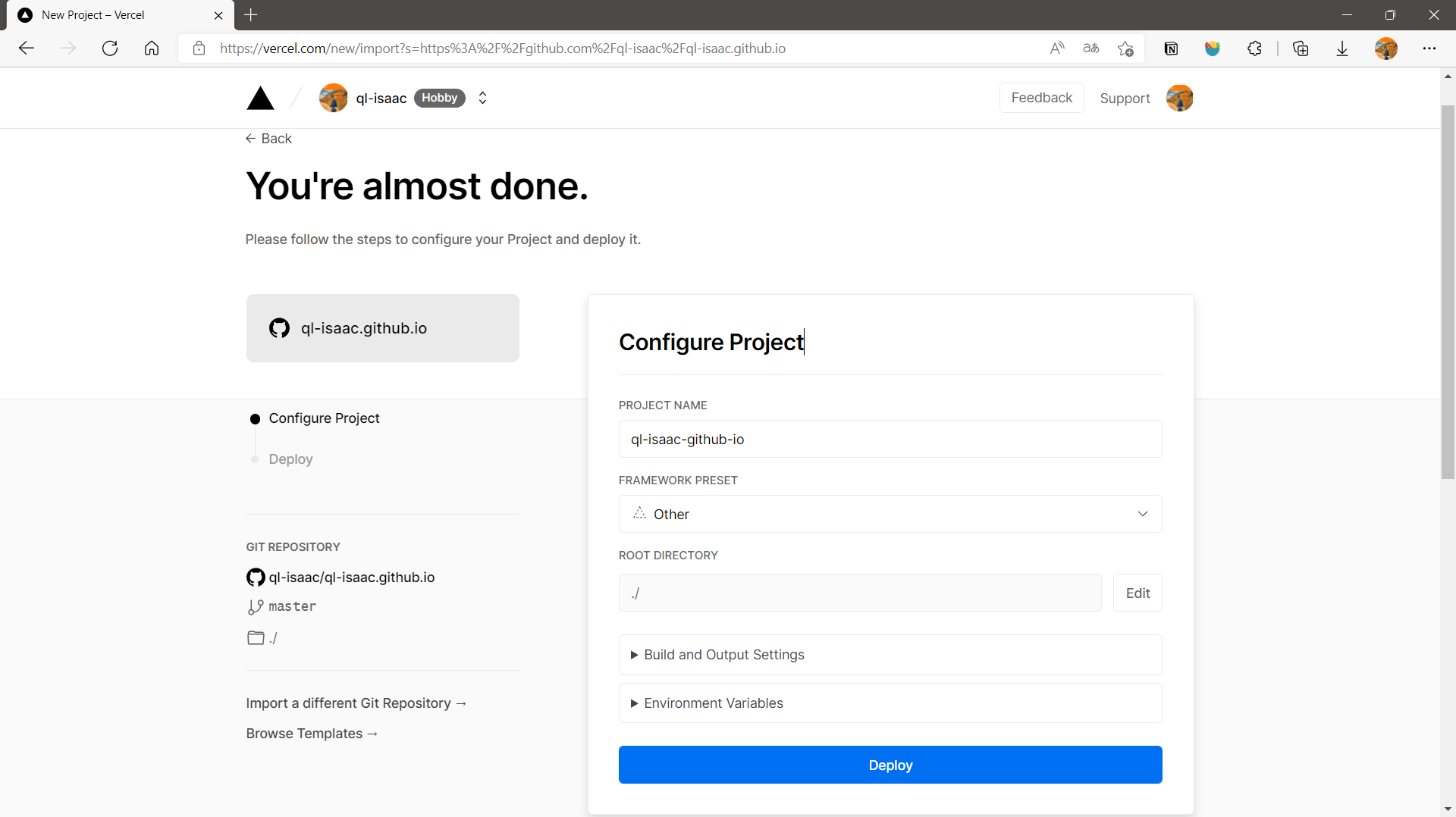Switch to the New Project – Vercel tab
This screenshot has width=1456, height=817.
(114, 15)
